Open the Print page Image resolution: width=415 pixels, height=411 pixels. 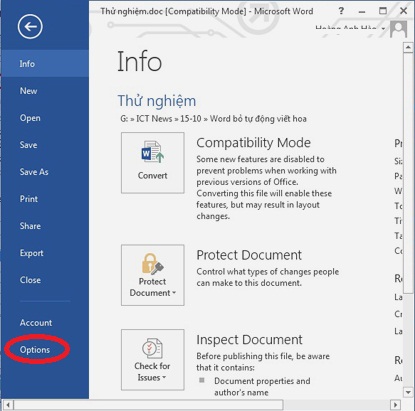(45, 199)
